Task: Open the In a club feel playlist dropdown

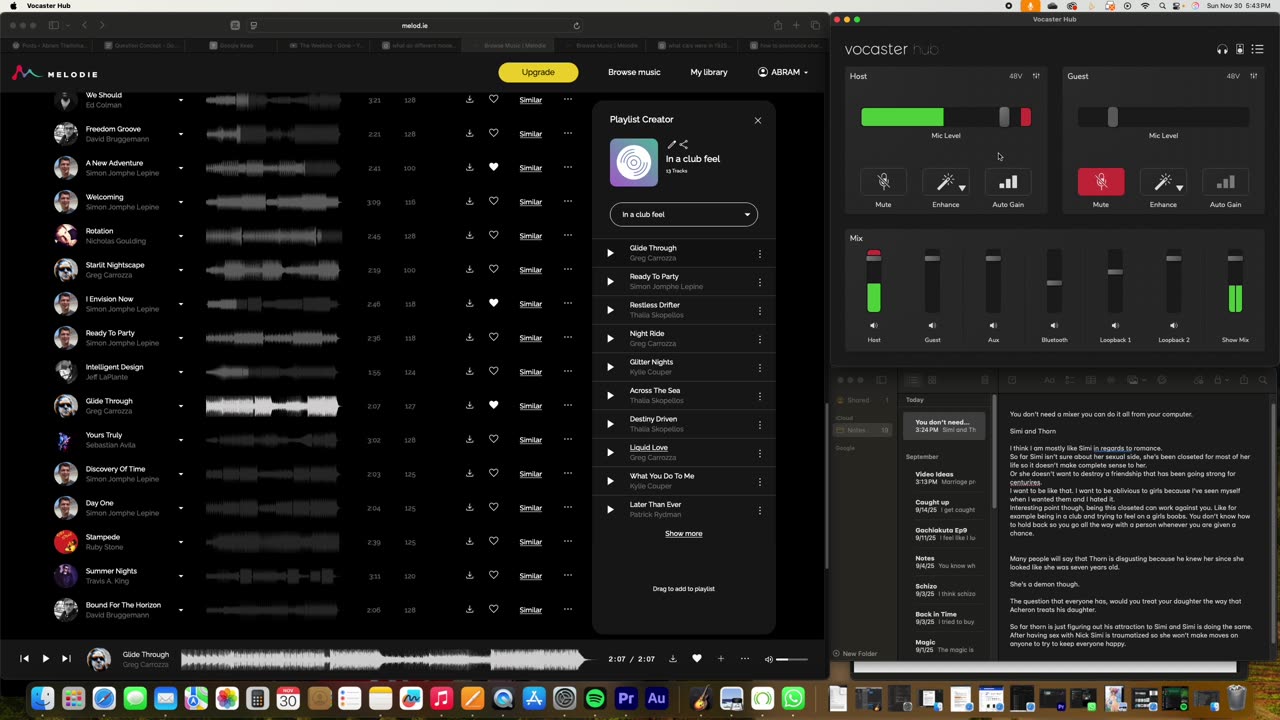Action: [684, 214]
